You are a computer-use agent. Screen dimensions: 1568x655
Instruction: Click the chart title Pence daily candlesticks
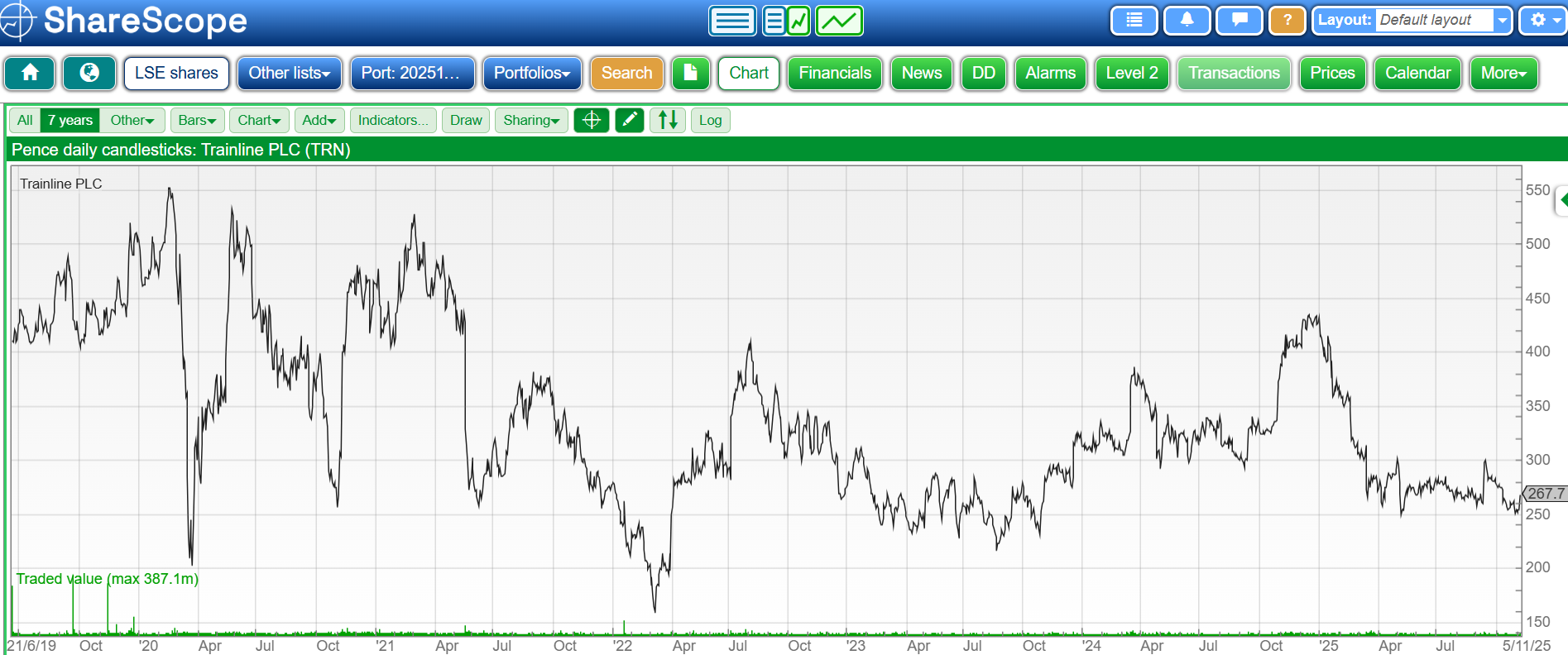click(x=181, y=150)
